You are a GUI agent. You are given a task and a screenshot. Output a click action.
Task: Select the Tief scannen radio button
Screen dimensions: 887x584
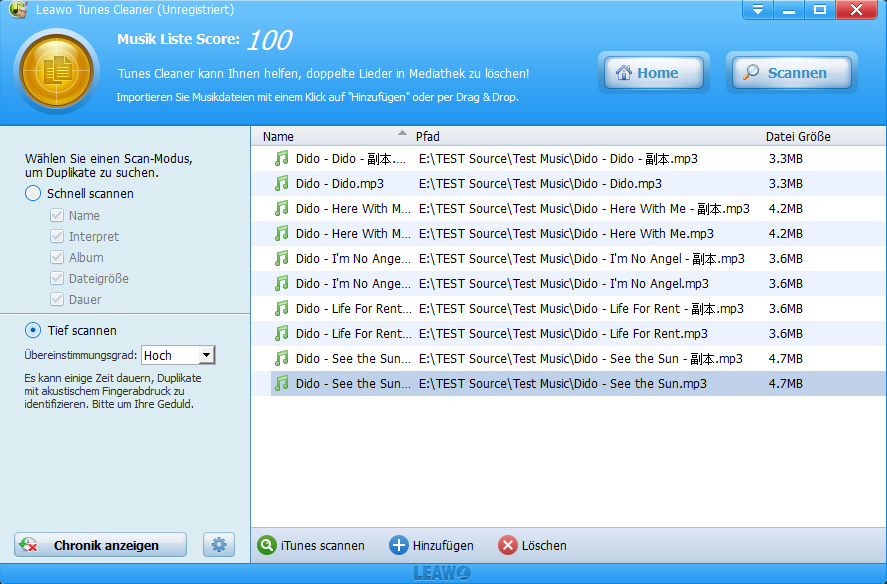(33, 330)
